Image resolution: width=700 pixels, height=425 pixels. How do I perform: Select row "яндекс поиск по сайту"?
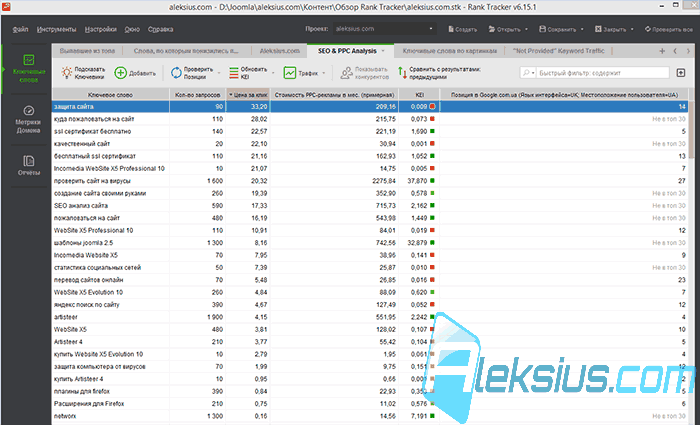tap(370, 305)
